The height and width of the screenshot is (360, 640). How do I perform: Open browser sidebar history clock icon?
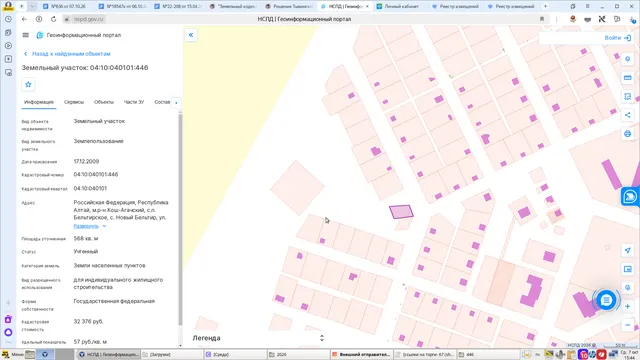coord(8,19)
